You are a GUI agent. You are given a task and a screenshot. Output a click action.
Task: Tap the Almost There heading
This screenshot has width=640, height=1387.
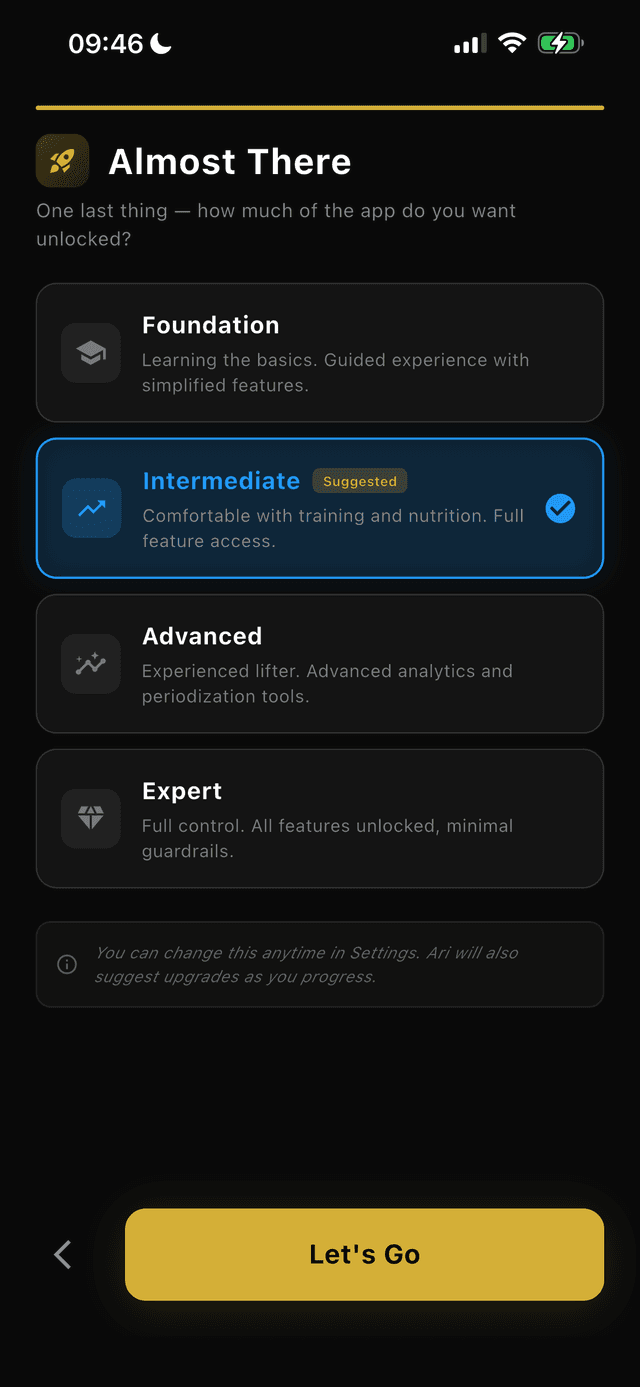(x=230, y=161)
